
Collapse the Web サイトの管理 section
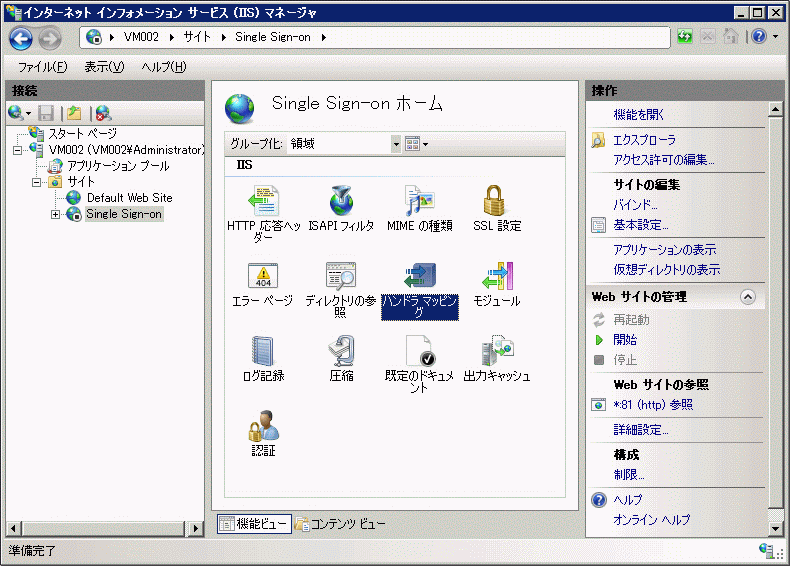point(748,297)
